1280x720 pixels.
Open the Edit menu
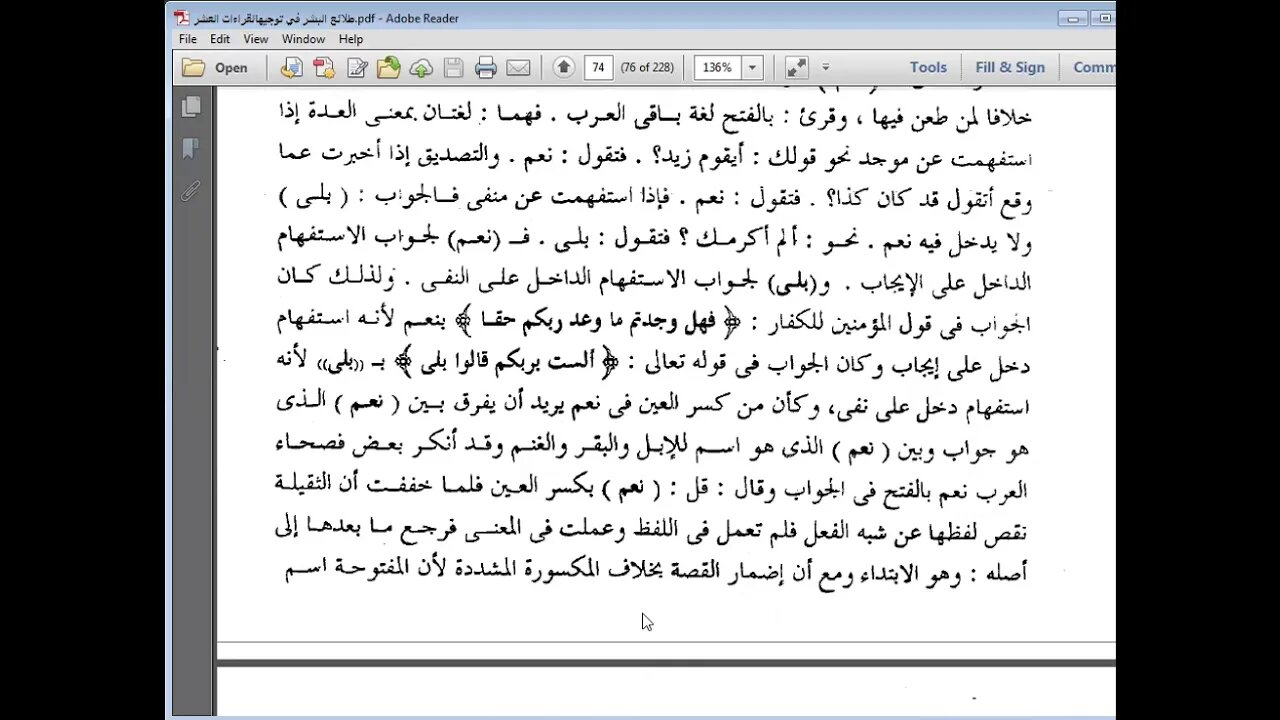pyautogui.click(x=220, y=39)
